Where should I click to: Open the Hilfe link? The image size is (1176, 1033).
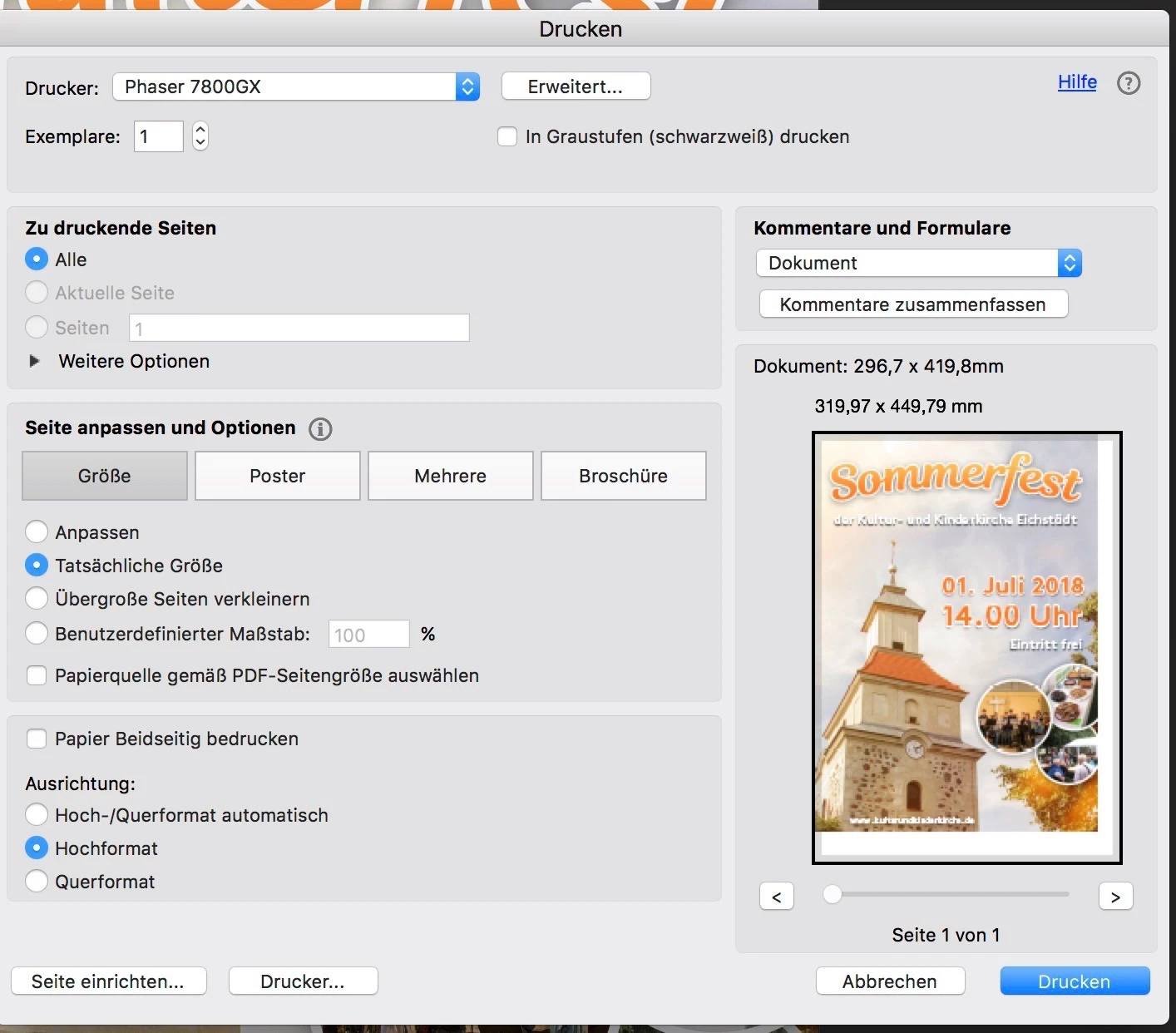(1077, 82)
